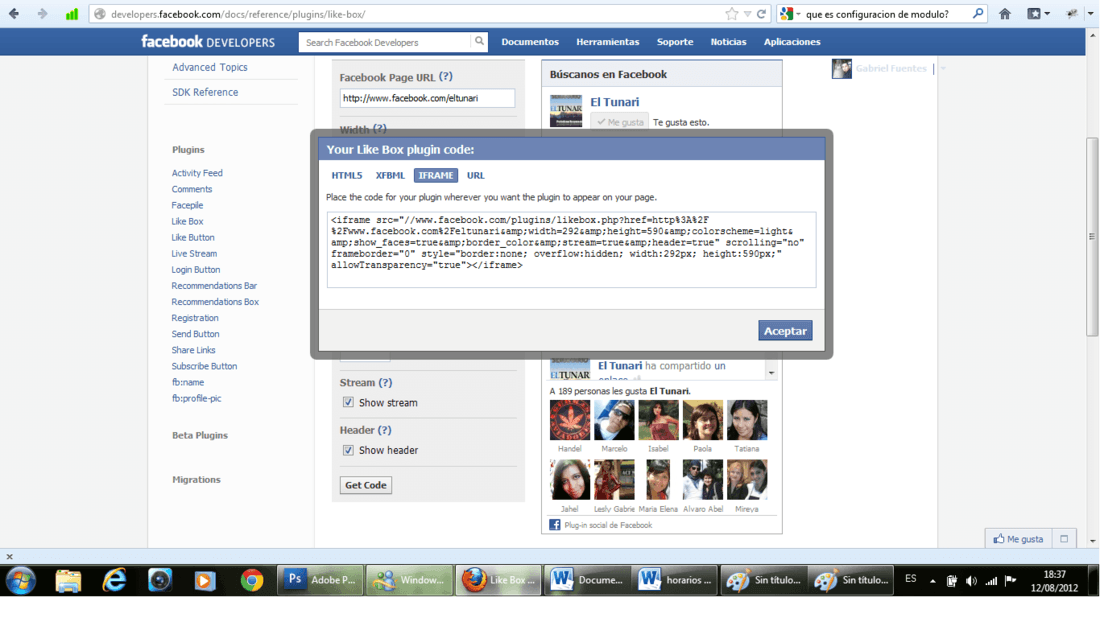Viewport: 1100px width, 618px height.
Task: Select the XFBML code tab
Action: (390, 175)
